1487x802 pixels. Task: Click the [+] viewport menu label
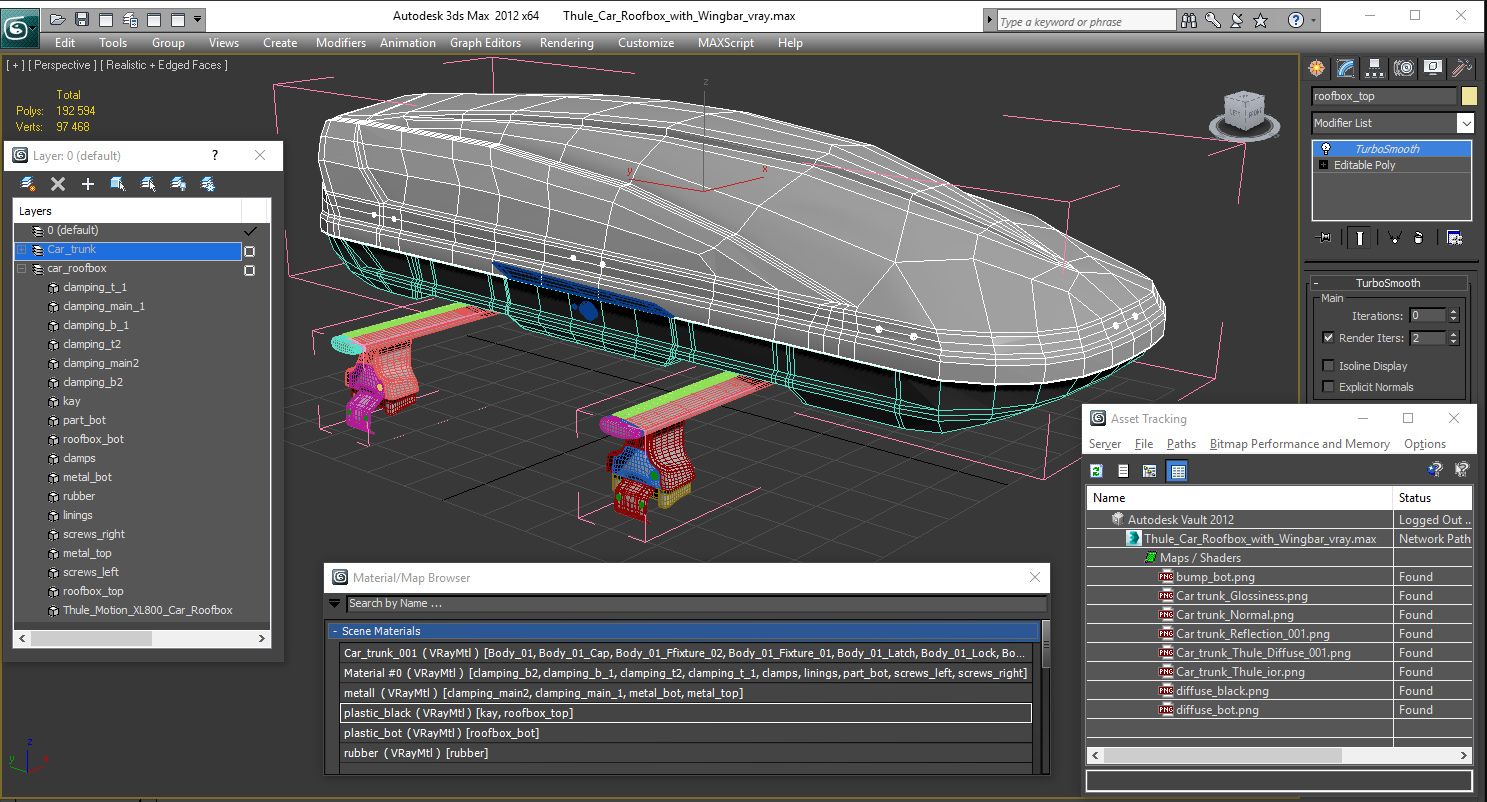(x=15, y=65)
